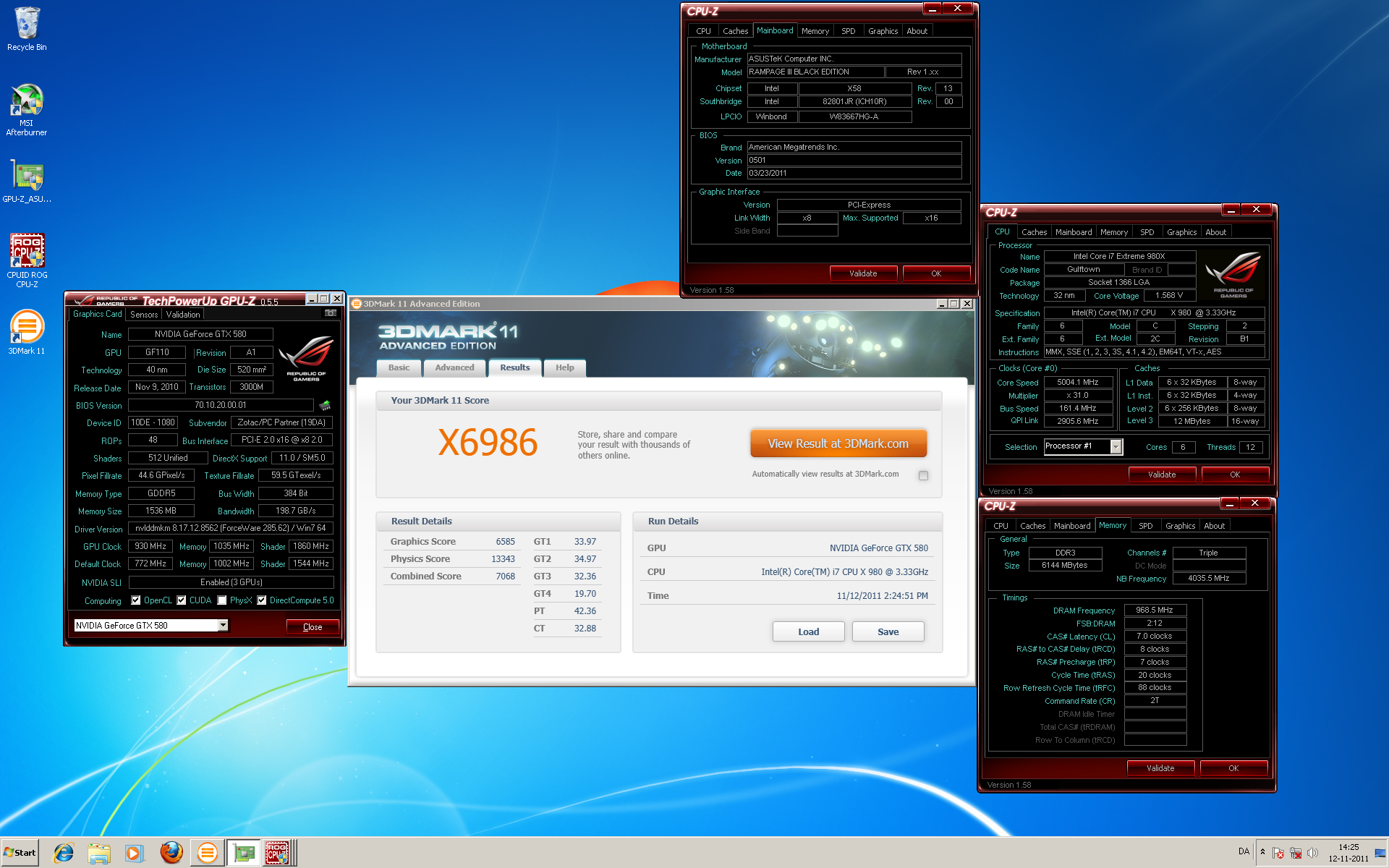Image resolution: width=1389 pixels, height=868 pixels.
Task: Open the Start menu
Action: pyautogui.click(x=20, y=853)
